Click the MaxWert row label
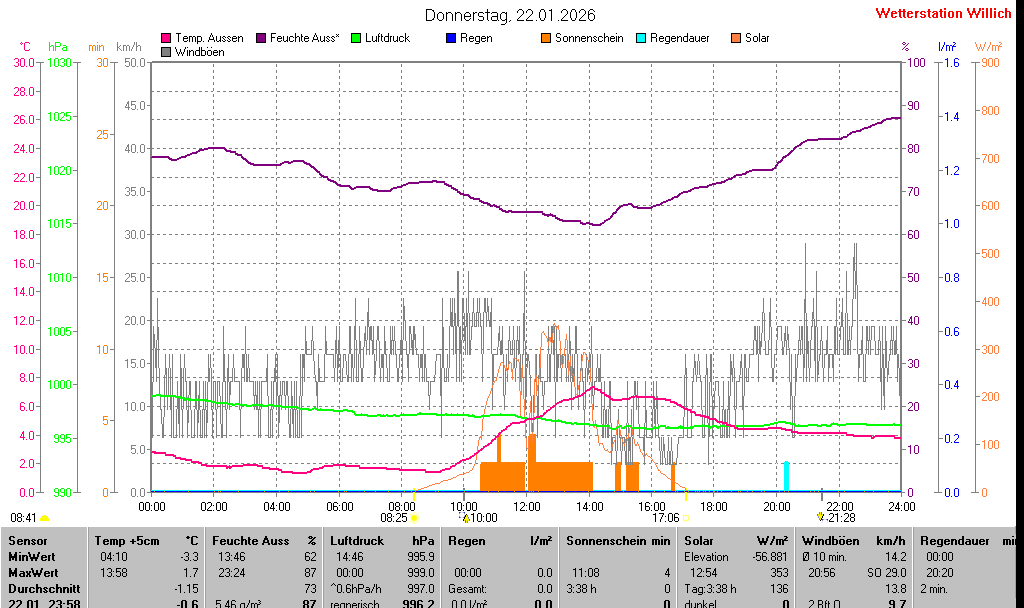The height and width of the screenshot is (608, 1024). point(33,572)
